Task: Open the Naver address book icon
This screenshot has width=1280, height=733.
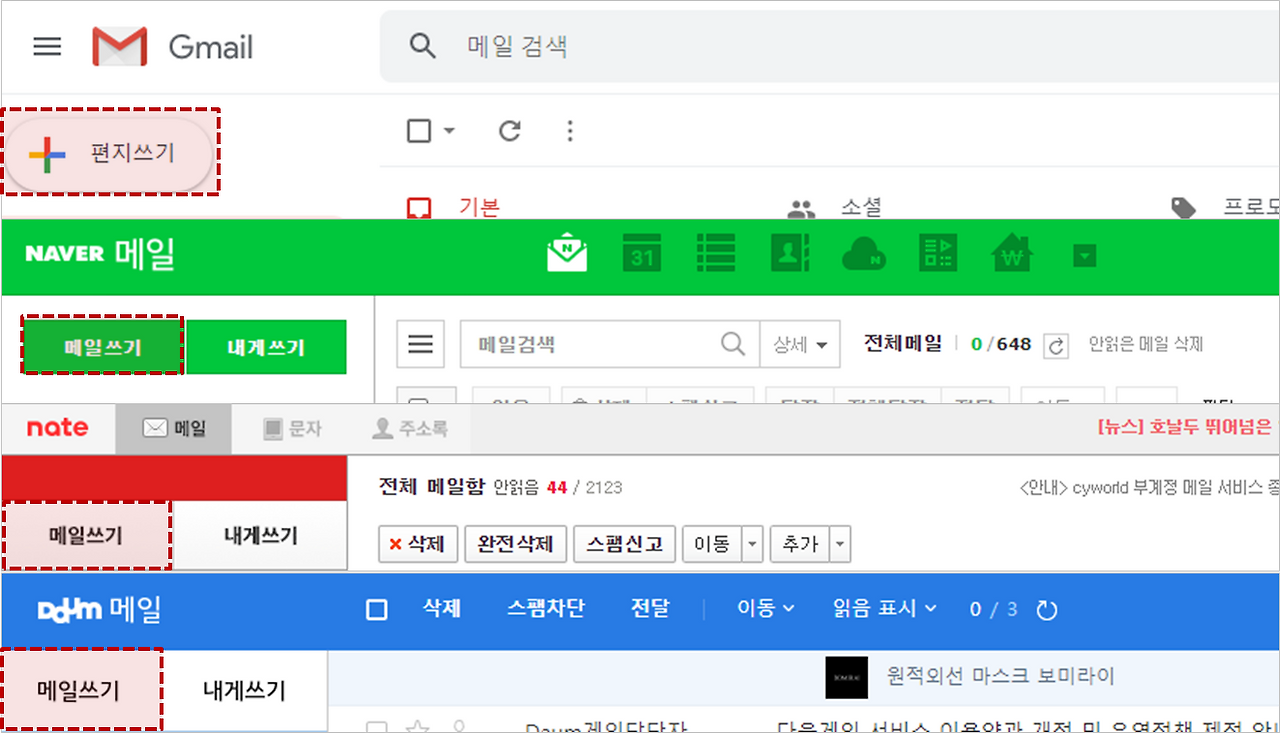Action: point(790,254)
